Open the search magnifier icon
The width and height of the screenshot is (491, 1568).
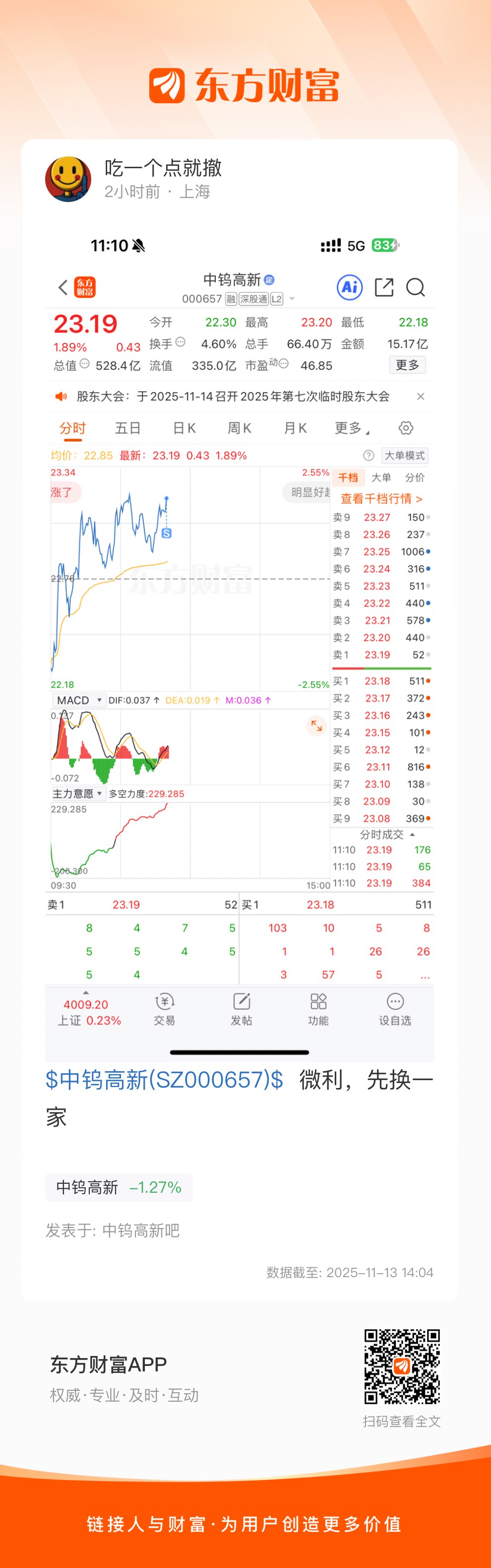pos(416,287)
